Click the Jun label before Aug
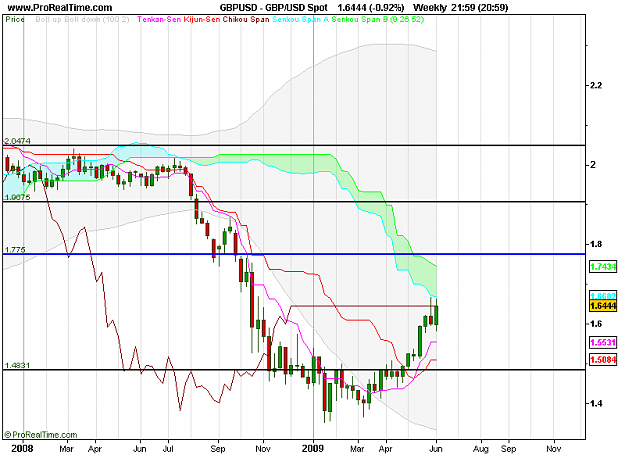The height and width of the screenshot is (469, 625). click(436, 449)
